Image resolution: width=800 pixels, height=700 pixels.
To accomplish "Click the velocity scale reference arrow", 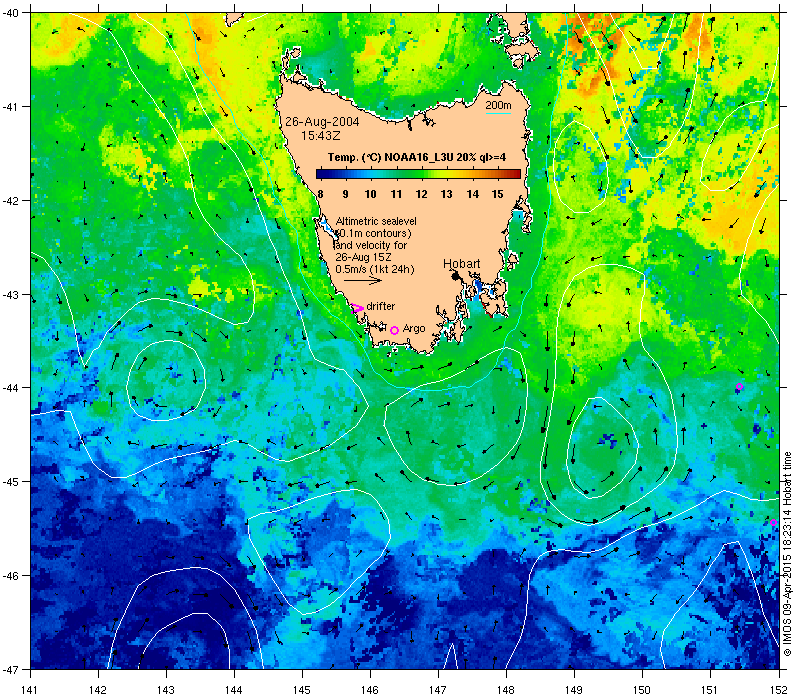I will 363,280.
